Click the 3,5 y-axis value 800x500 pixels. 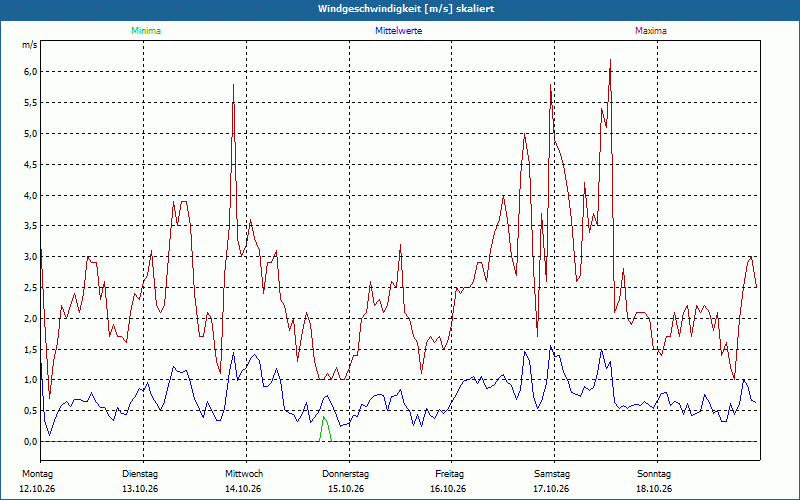point(31,226)
